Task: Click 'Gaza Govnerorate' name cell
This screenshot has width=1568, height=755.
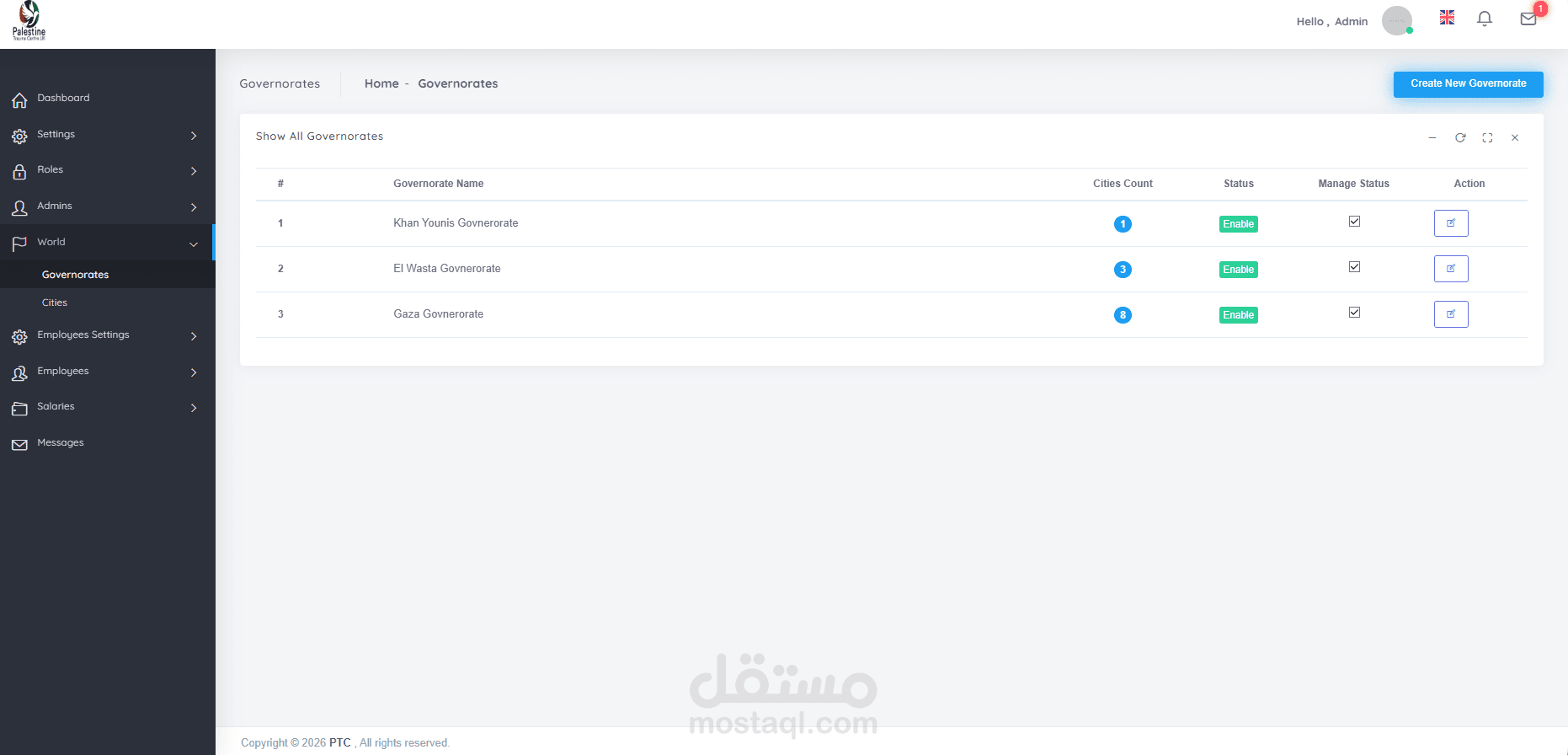Action: (x=438, y=314)
